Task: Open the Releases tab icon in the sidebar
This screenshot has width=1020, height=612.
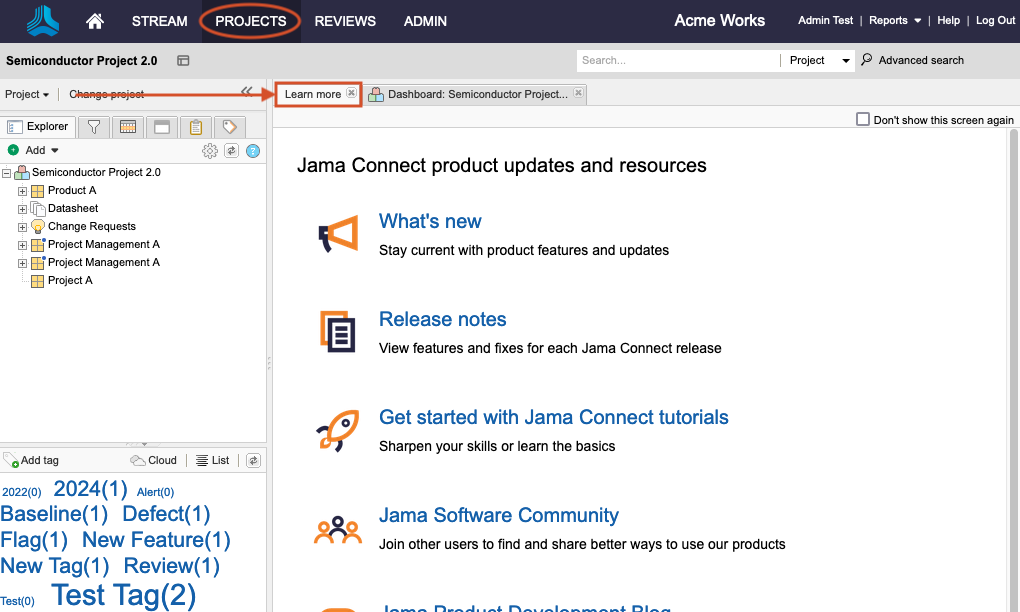Action: tap(127, 127)
